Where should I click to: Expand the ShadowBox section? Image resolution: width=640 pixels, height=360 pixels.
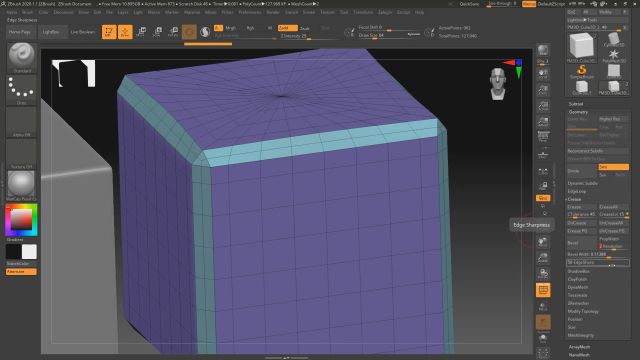point(578,271)
